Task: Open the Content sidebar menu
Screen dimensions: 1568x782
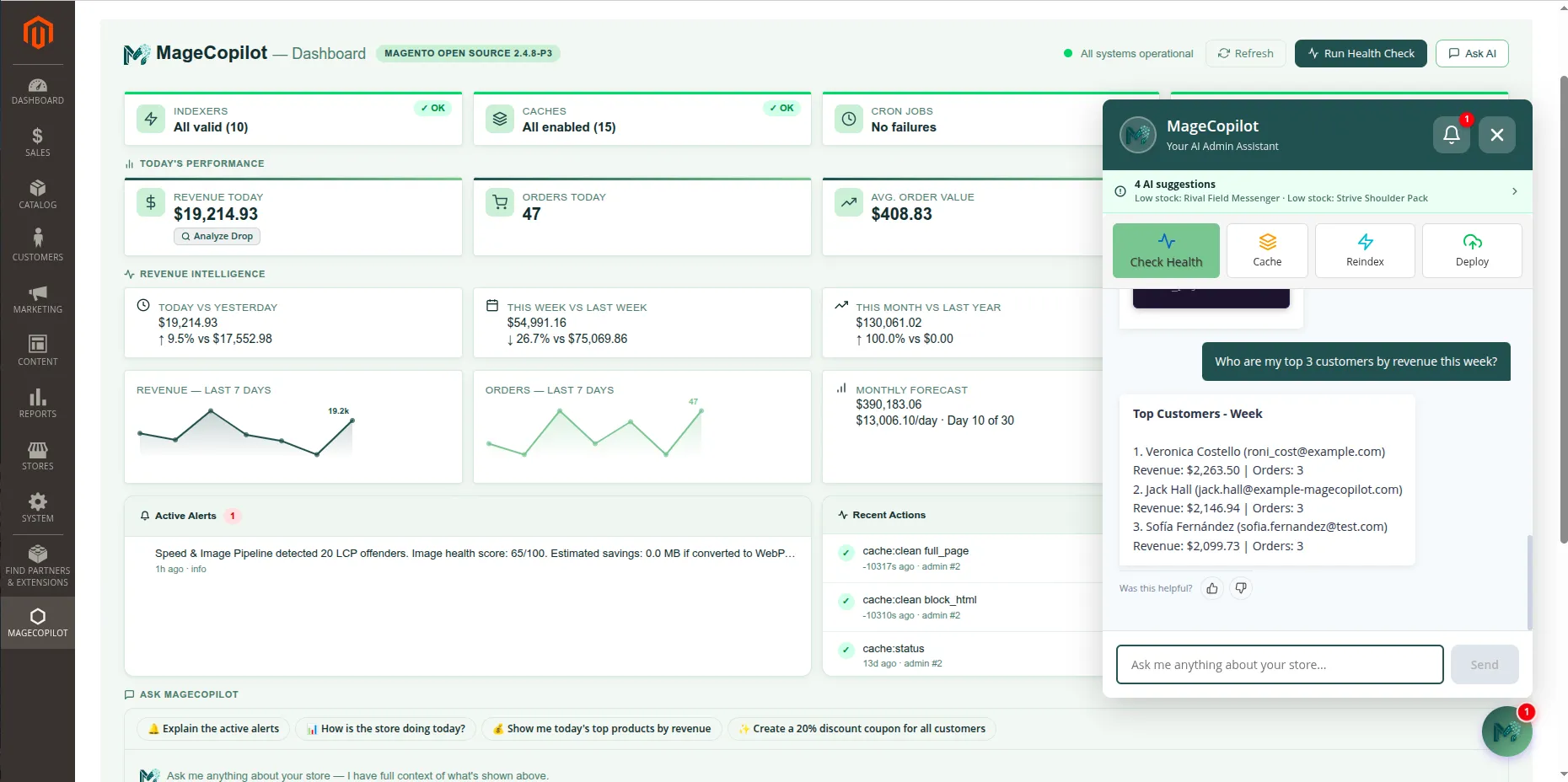Action: pyautogui.click(x=38, y=351)
